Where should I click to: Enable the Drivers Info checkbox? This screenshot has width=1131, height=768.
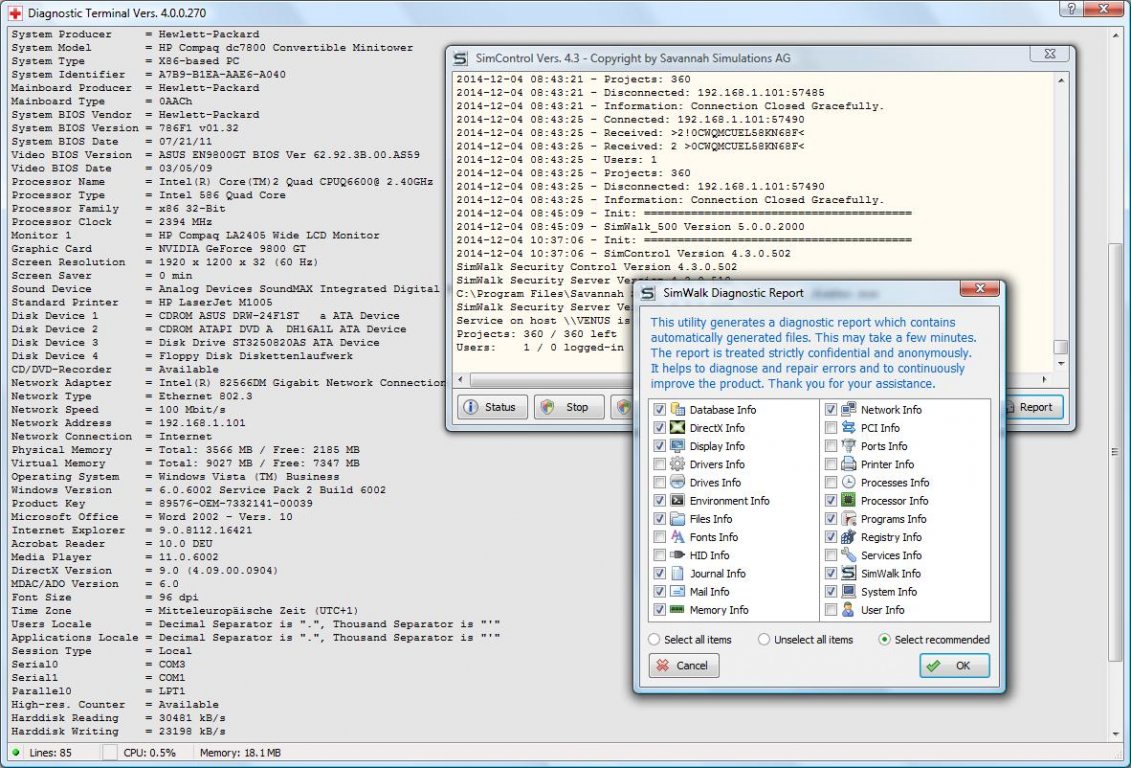click(659, 464)
